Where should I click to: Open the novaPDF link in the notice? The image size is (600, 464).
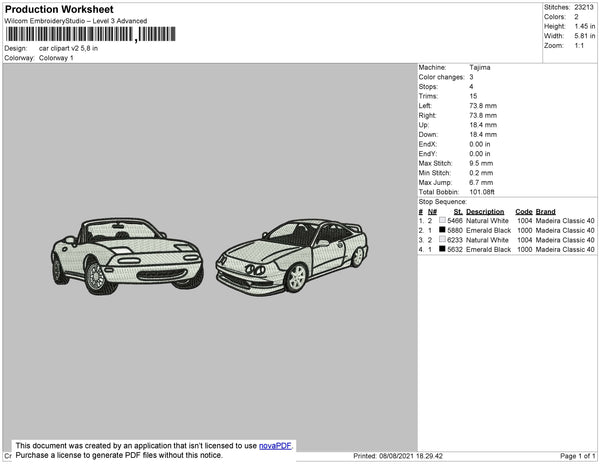point(277,446)
